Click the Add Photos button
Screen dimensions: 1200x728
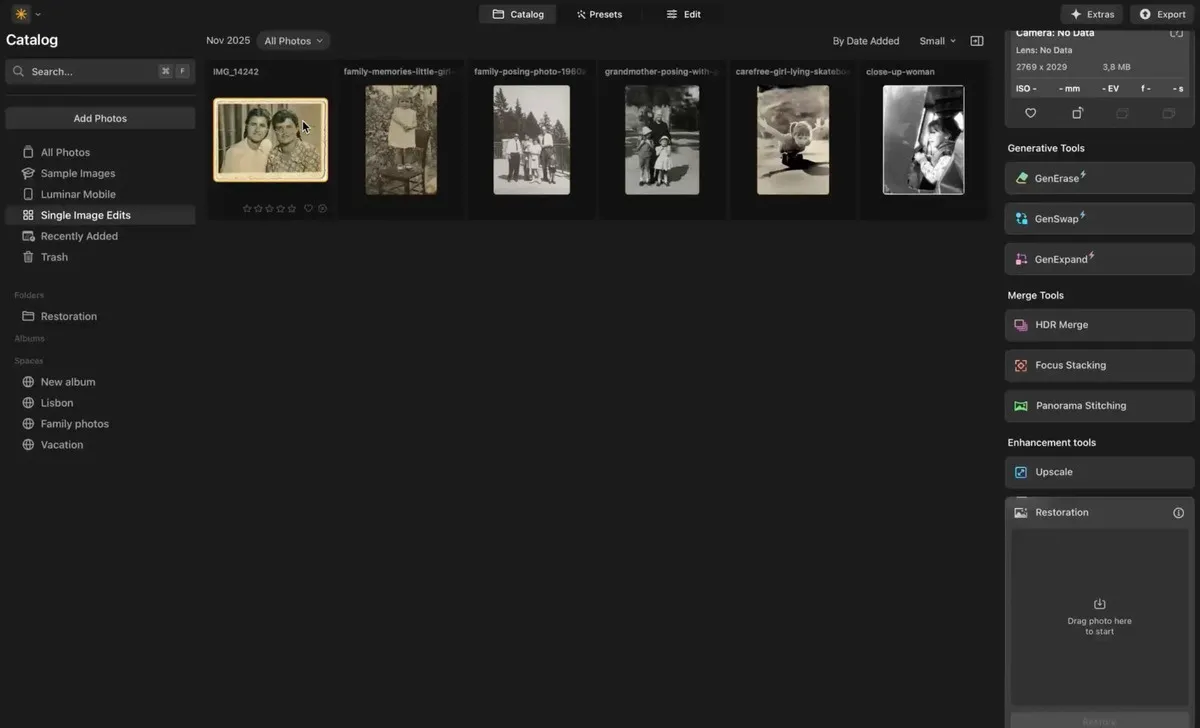[x=100, y=117]
